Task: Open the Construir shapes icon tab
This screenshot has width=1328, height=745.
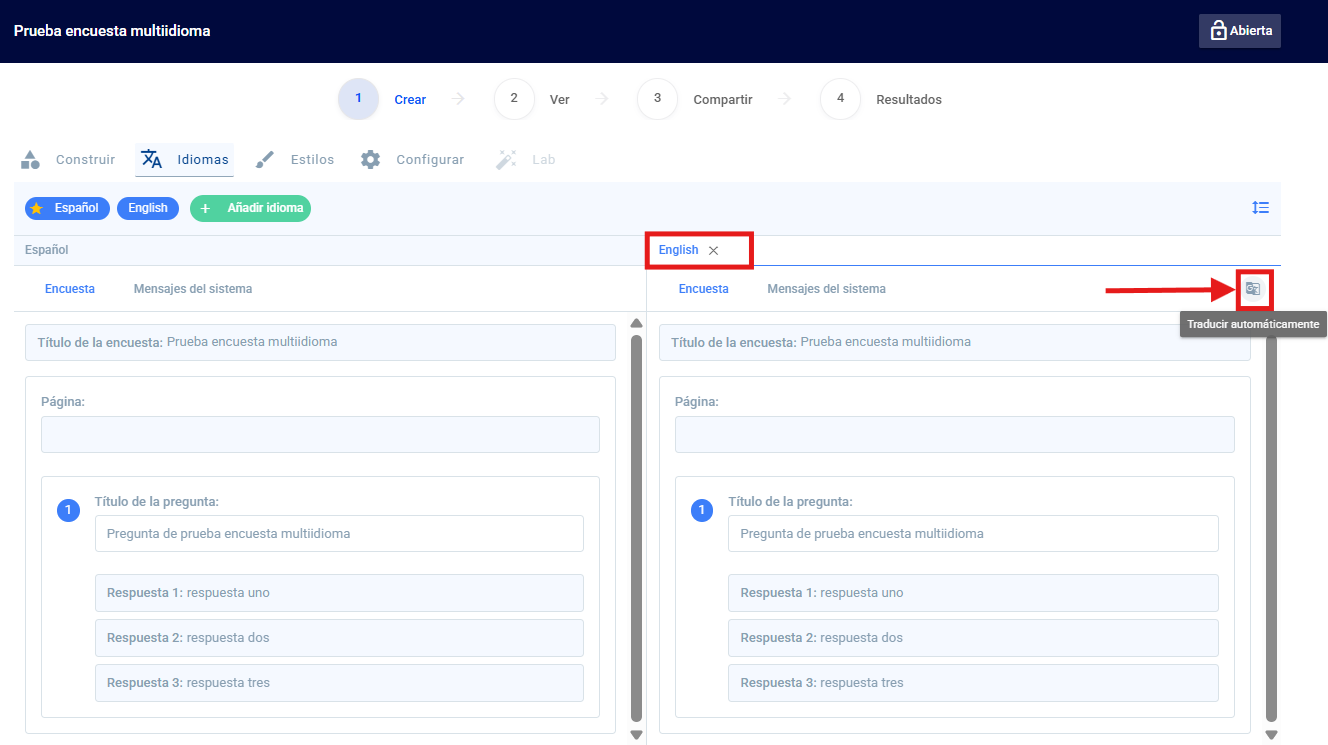Action: tap(30, 159)
